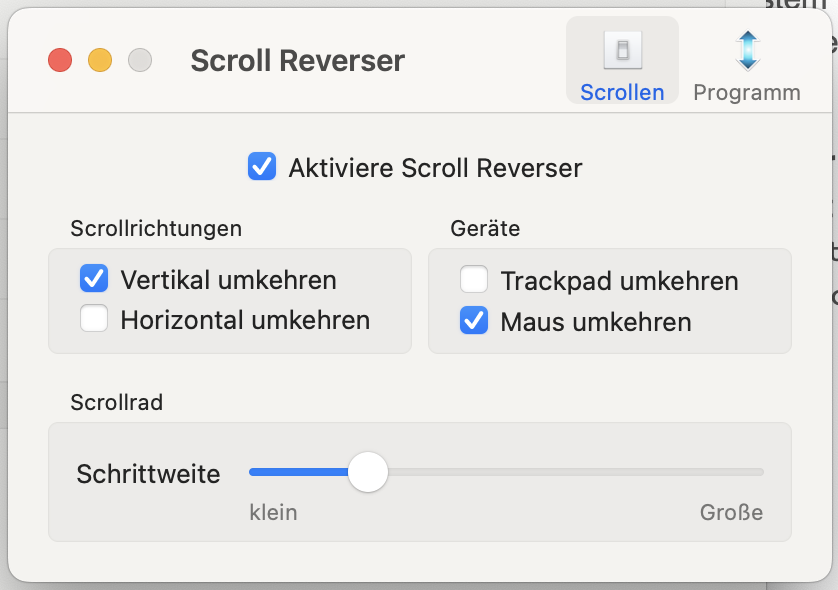Image resolution: width=838 pixels, height=590 pixels.
Task: Click the Scroll Reverser window title
Action: (297, 61)
